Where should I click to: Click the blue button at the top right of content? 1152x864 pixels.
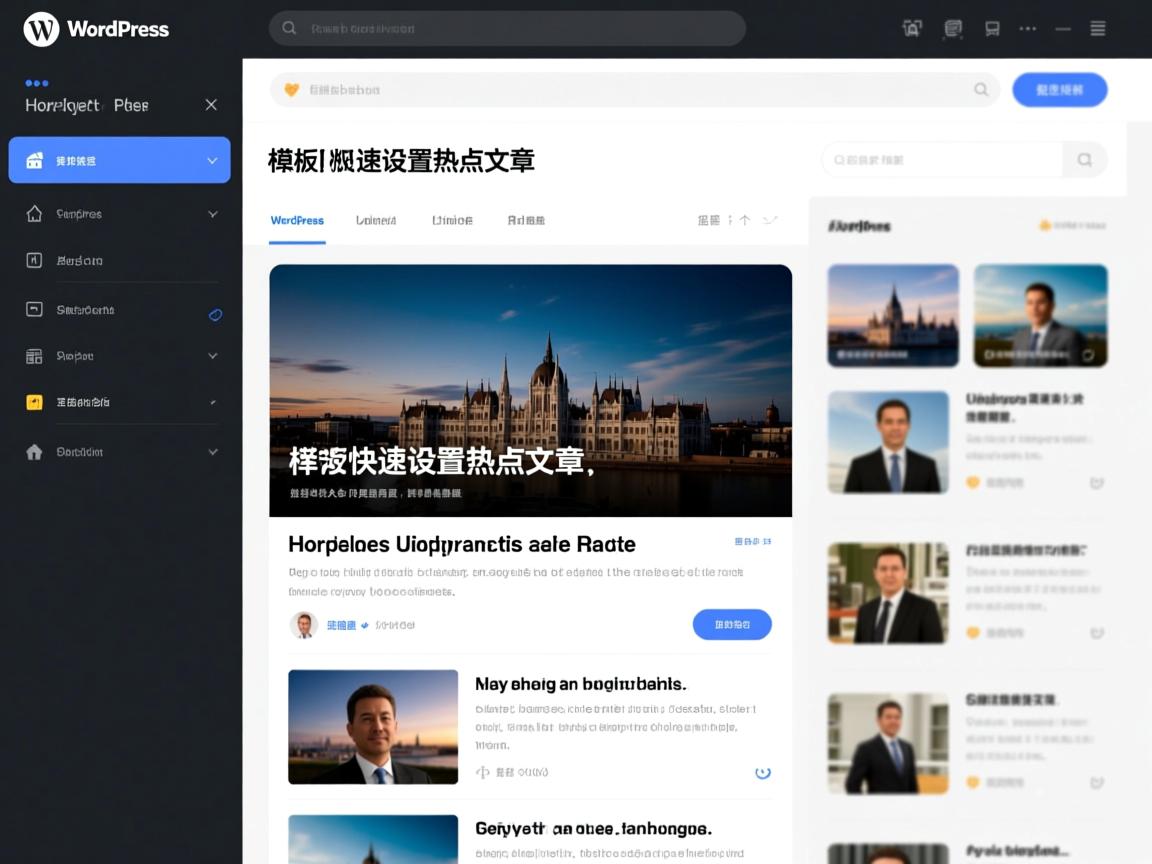click(x=1060, y=89)
